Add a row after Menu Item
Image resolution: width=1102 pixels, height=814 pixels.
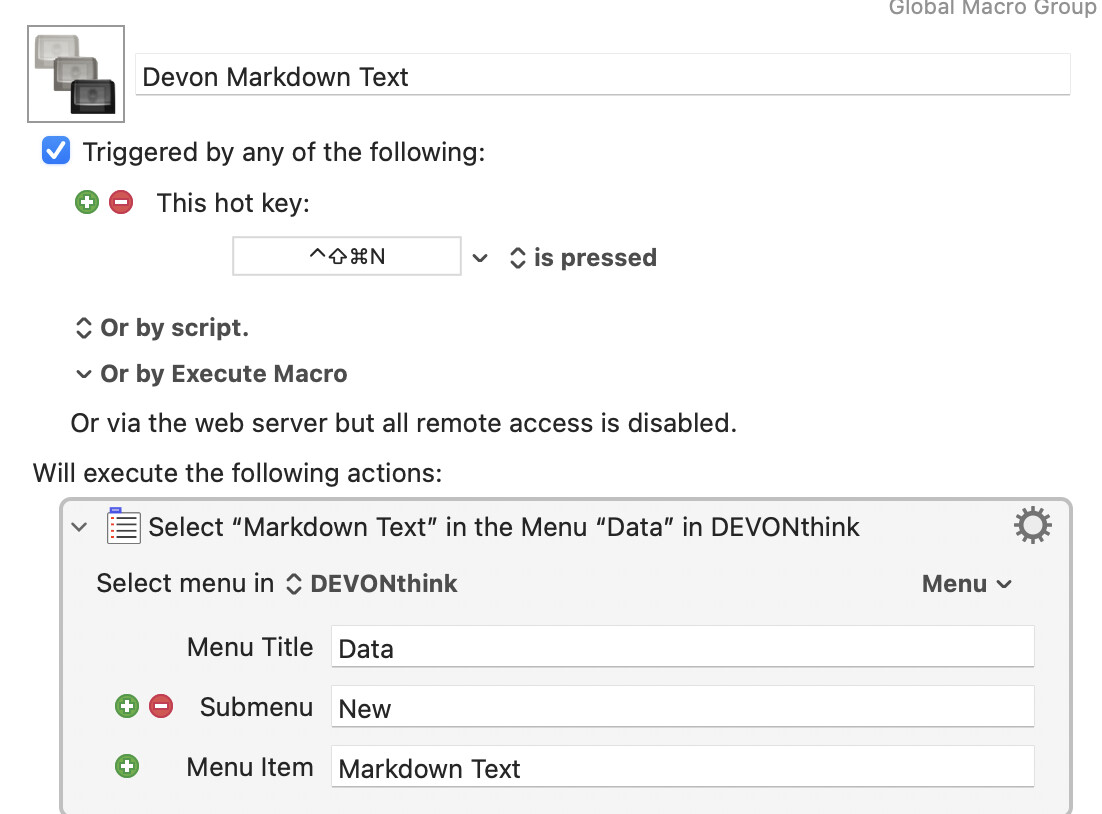coord(127,767)
